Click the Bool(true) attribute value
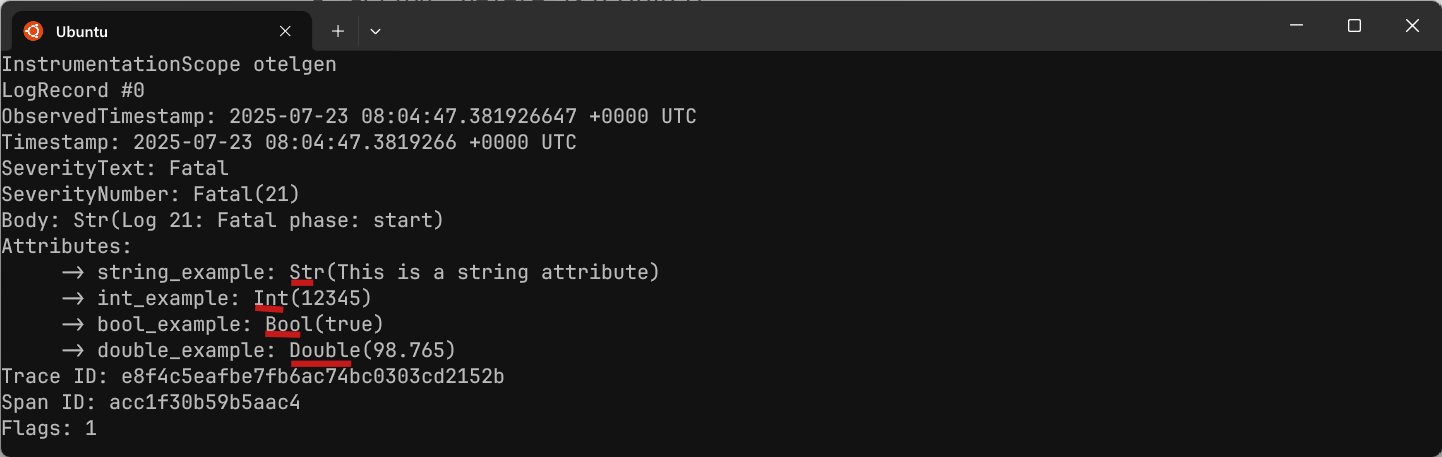 324,325
